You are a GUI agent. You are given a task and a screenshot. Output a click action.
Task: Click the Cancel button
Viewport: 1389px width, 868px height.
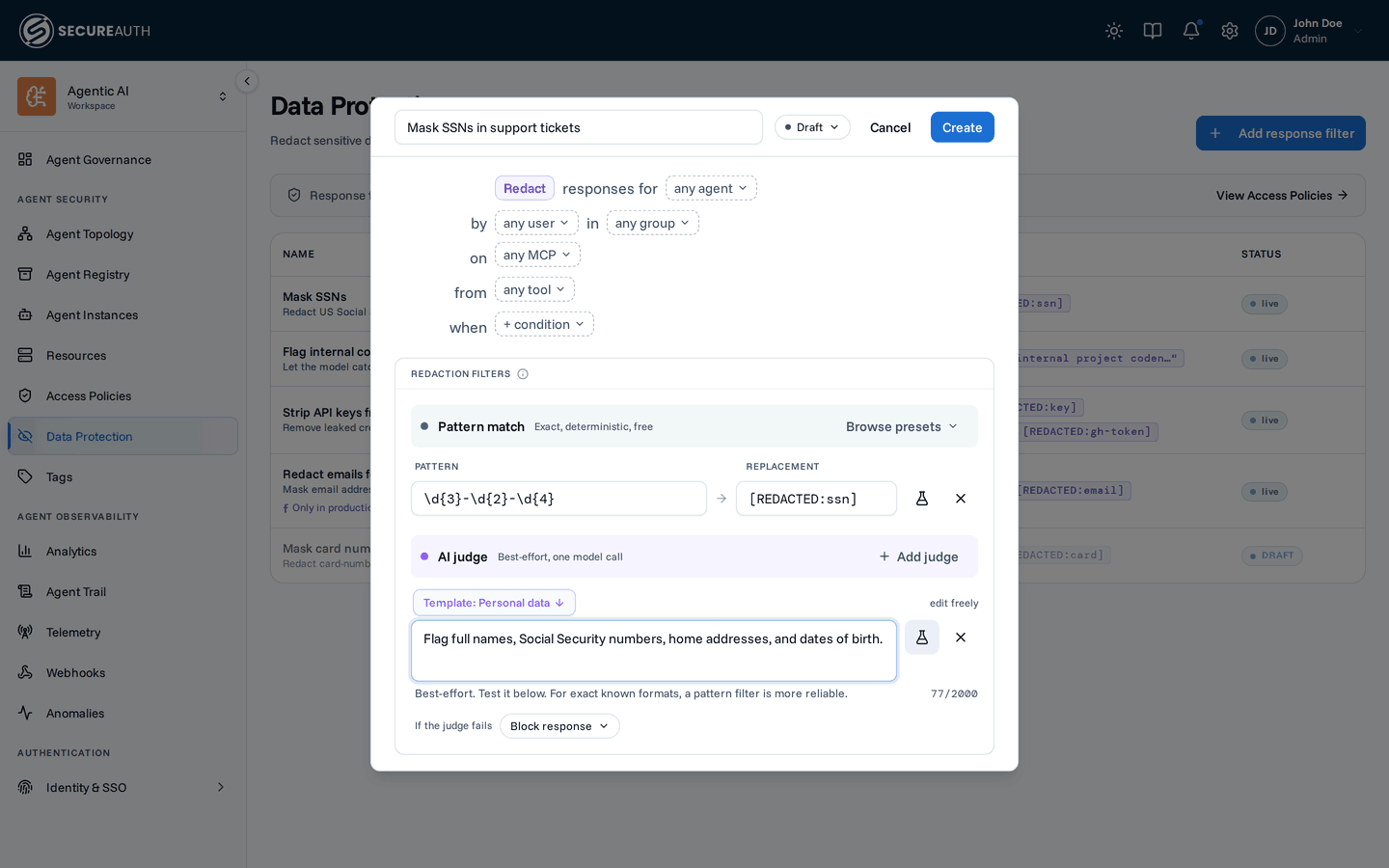point(890,127)
